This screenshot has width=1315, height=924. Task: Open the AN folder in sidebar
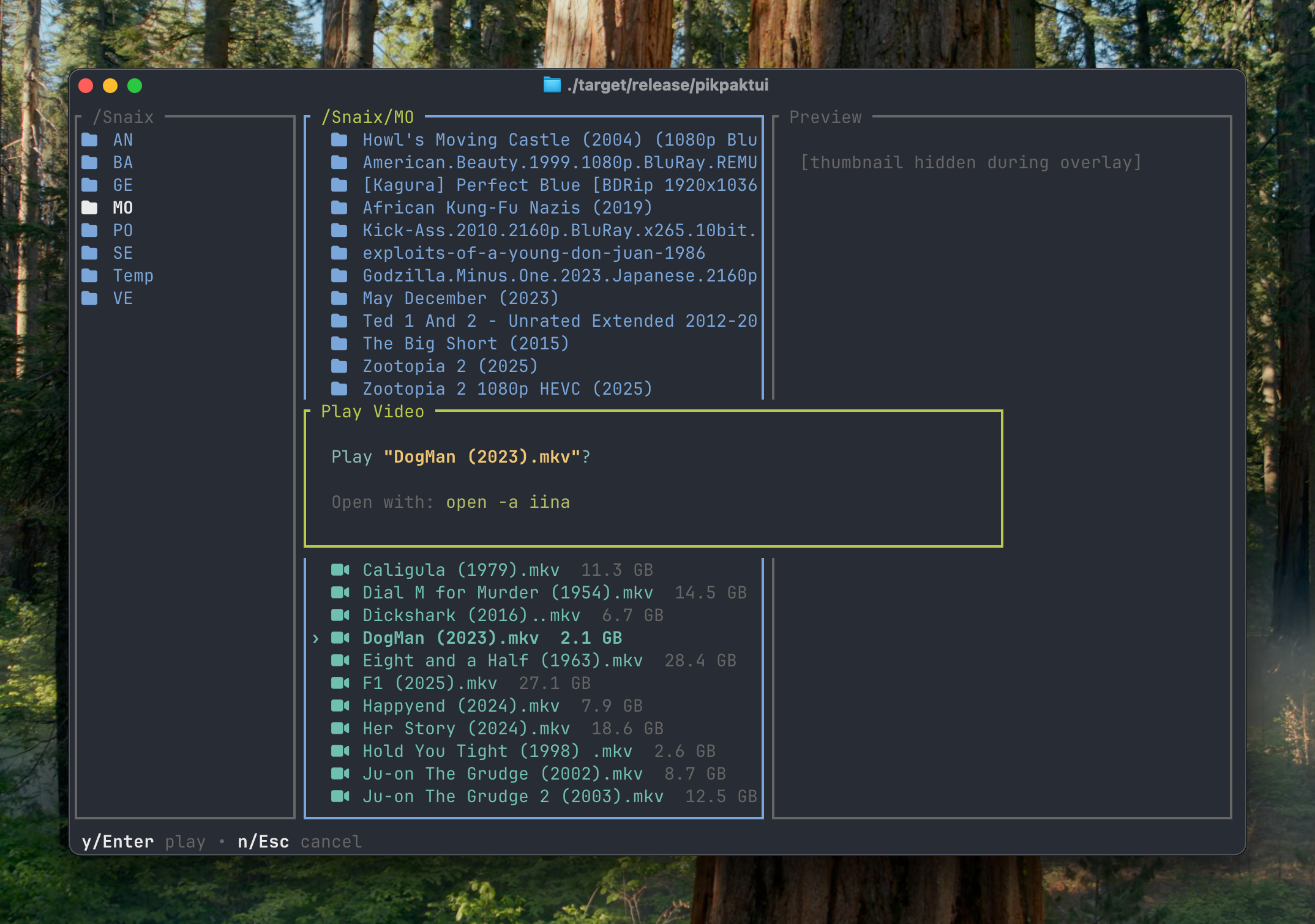coord(122,140)
